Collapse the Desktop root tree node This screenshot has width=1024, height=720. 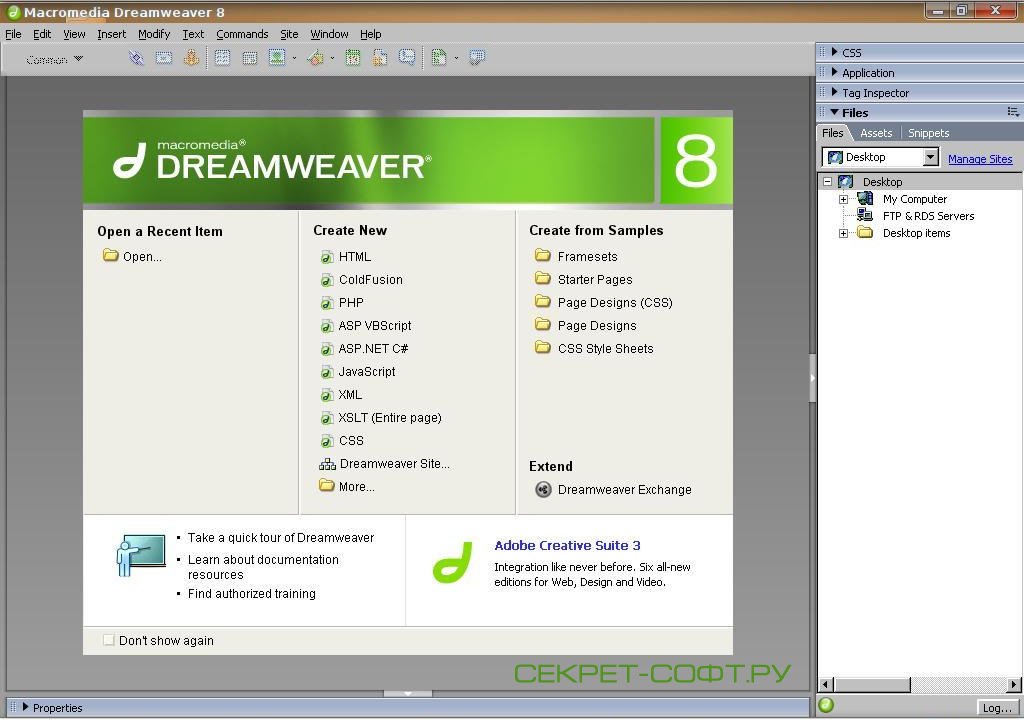(827, 182)
